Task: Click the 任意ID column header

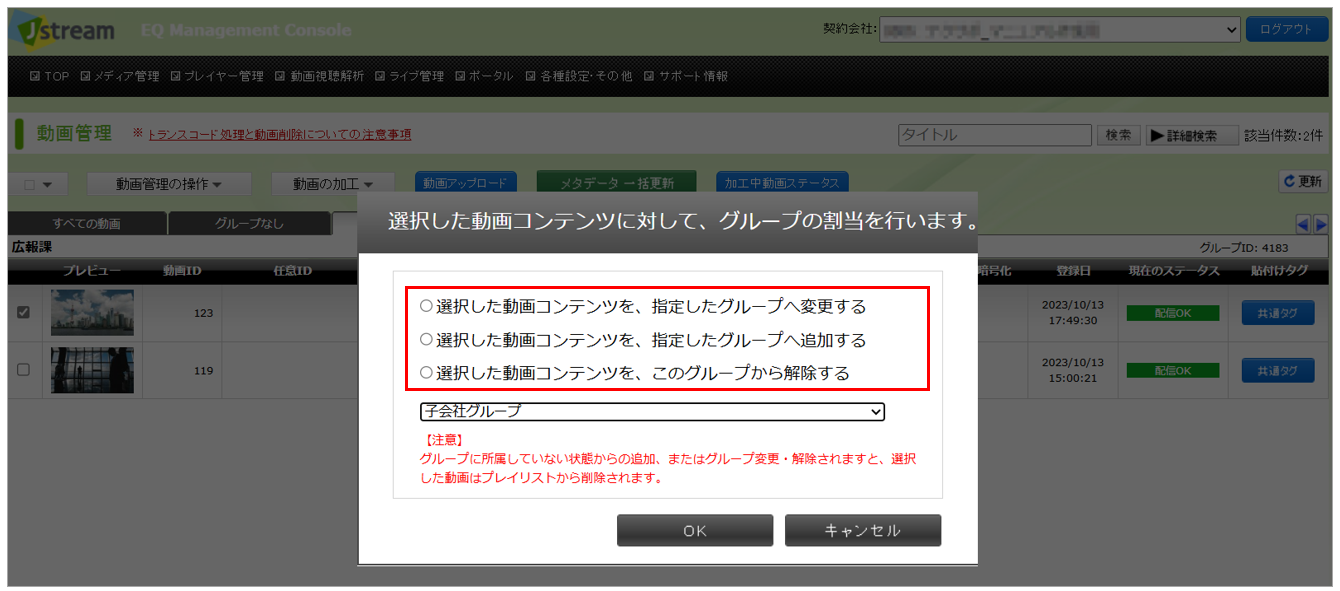Action: 292,271
